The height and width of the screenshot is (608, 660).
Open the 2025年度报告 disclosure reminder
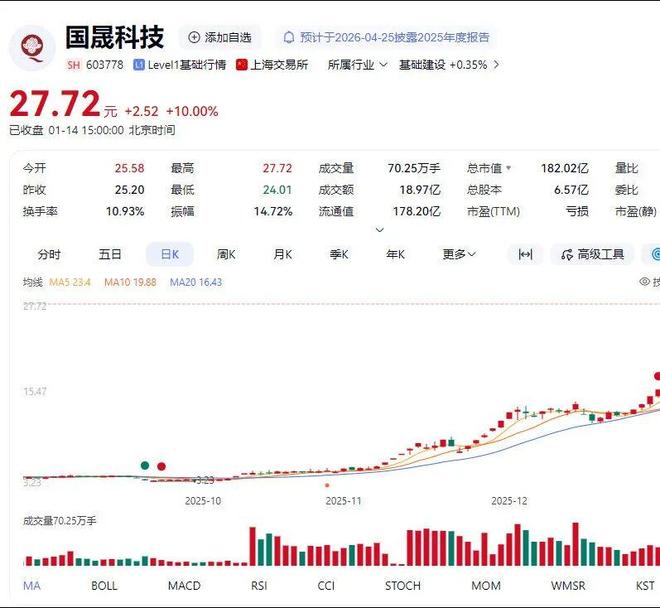point(386,37)
